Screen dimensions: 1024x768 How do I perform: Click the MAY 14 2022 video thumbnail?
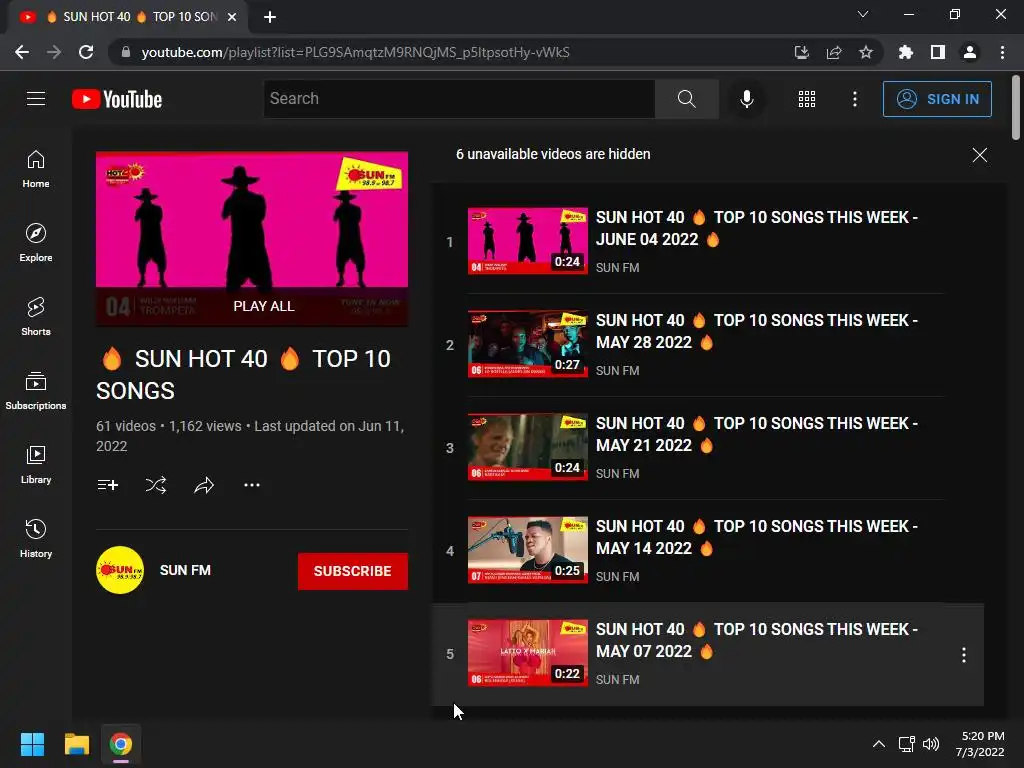click(x=528, y=550)
